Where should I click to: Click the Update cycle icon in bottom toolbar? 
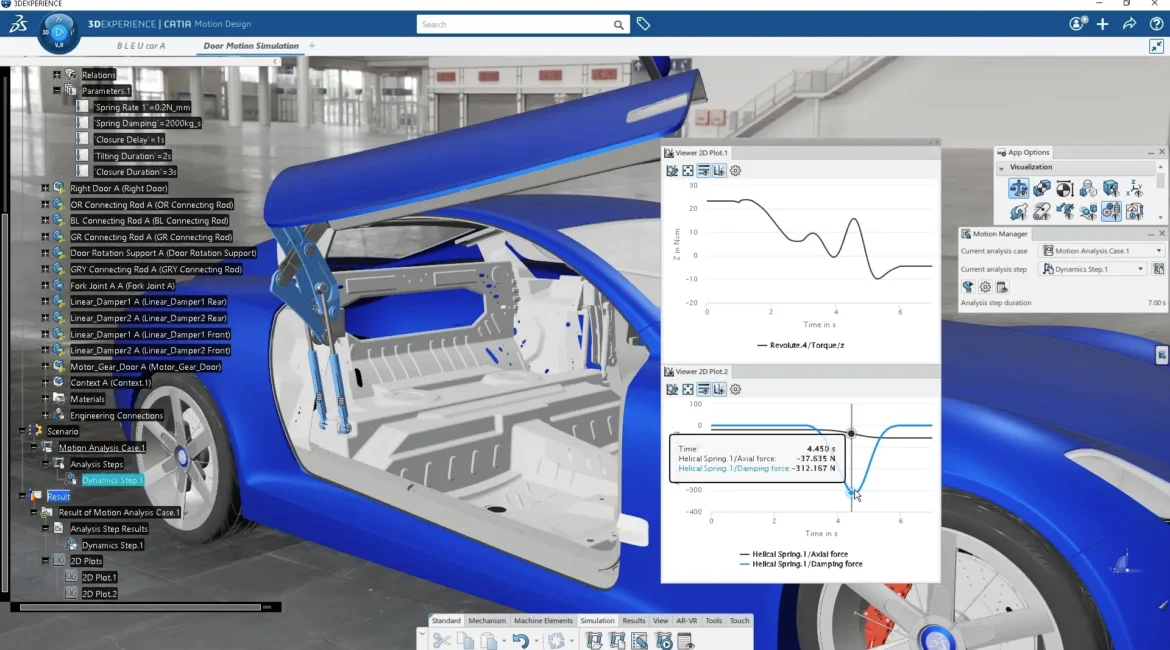pyautogui.click(x=556, y=640)
